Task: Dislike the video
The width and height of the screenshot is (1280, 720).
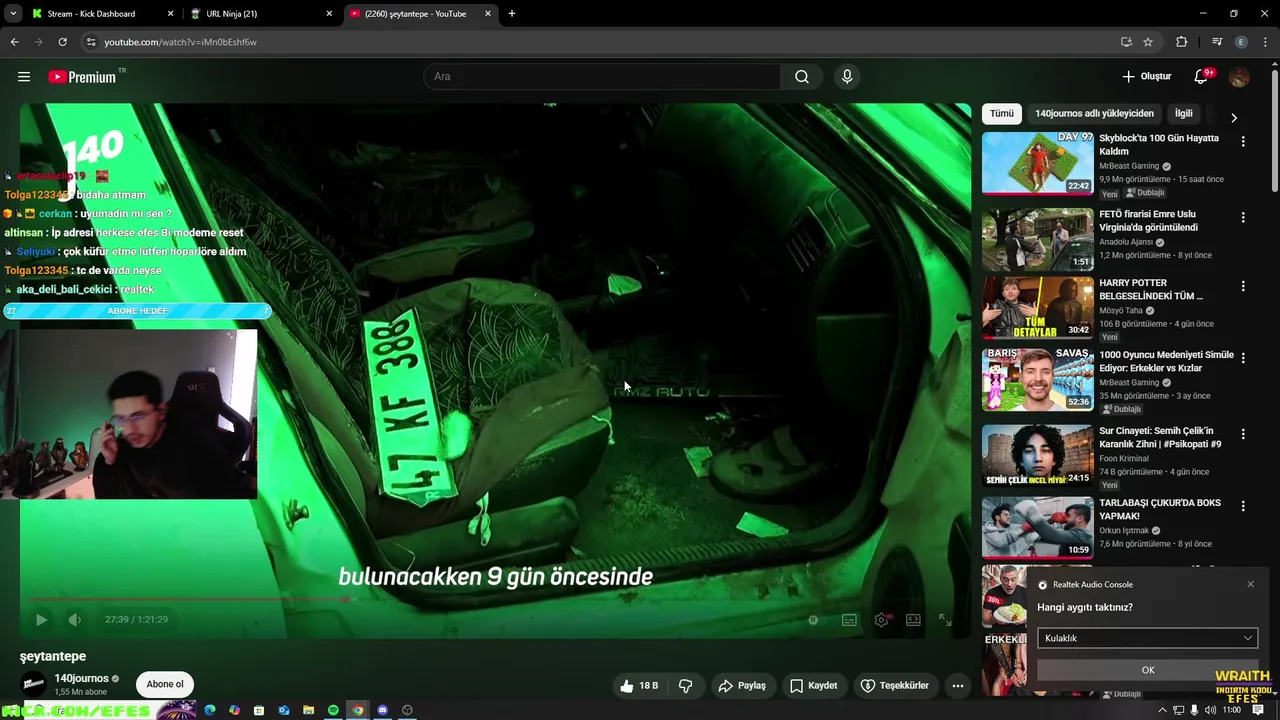Action: 685,686
